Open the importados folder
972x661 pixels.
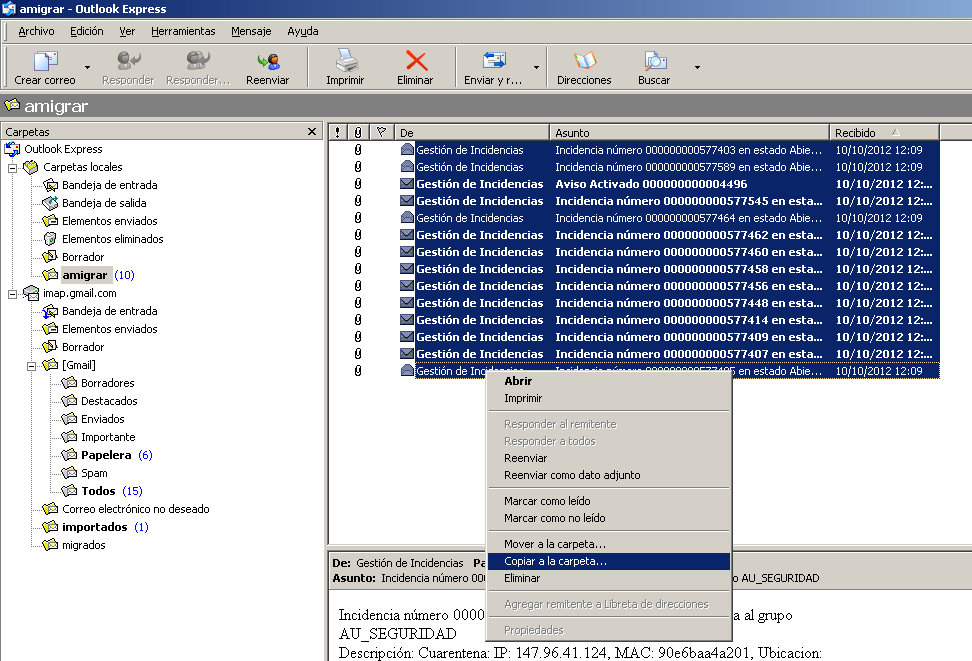pos(94,526)
